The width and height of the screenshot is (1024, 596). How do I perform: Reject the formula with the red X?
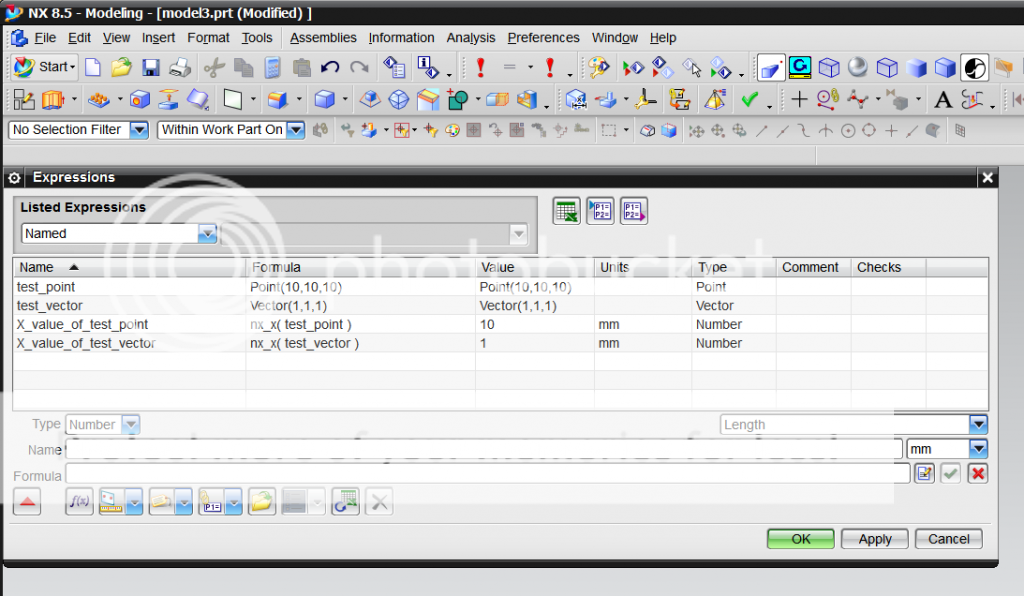[978, 473]
